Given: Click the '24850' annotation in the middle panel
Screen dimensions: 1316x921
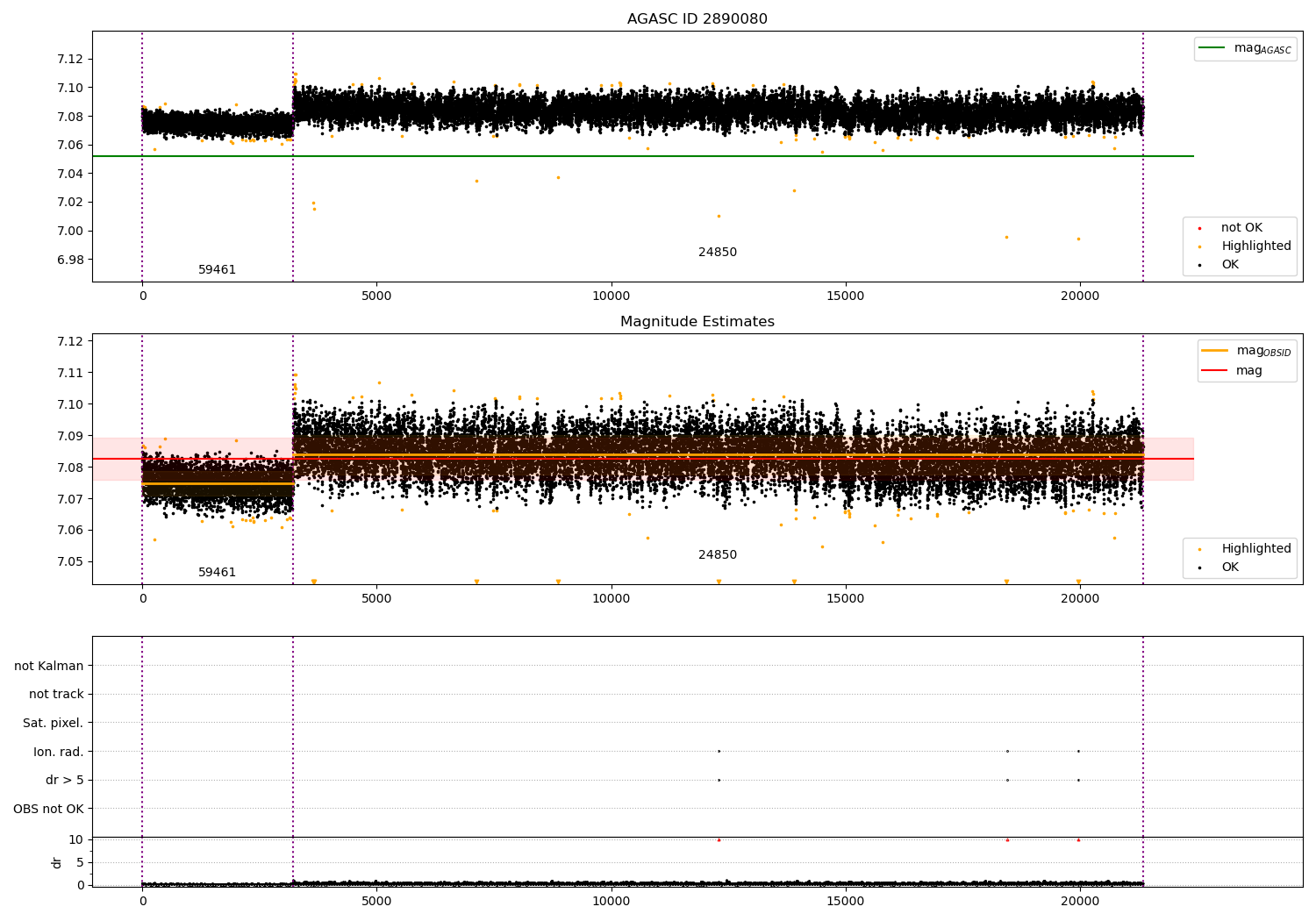Looking at the screenshot, I should (717, 555).
